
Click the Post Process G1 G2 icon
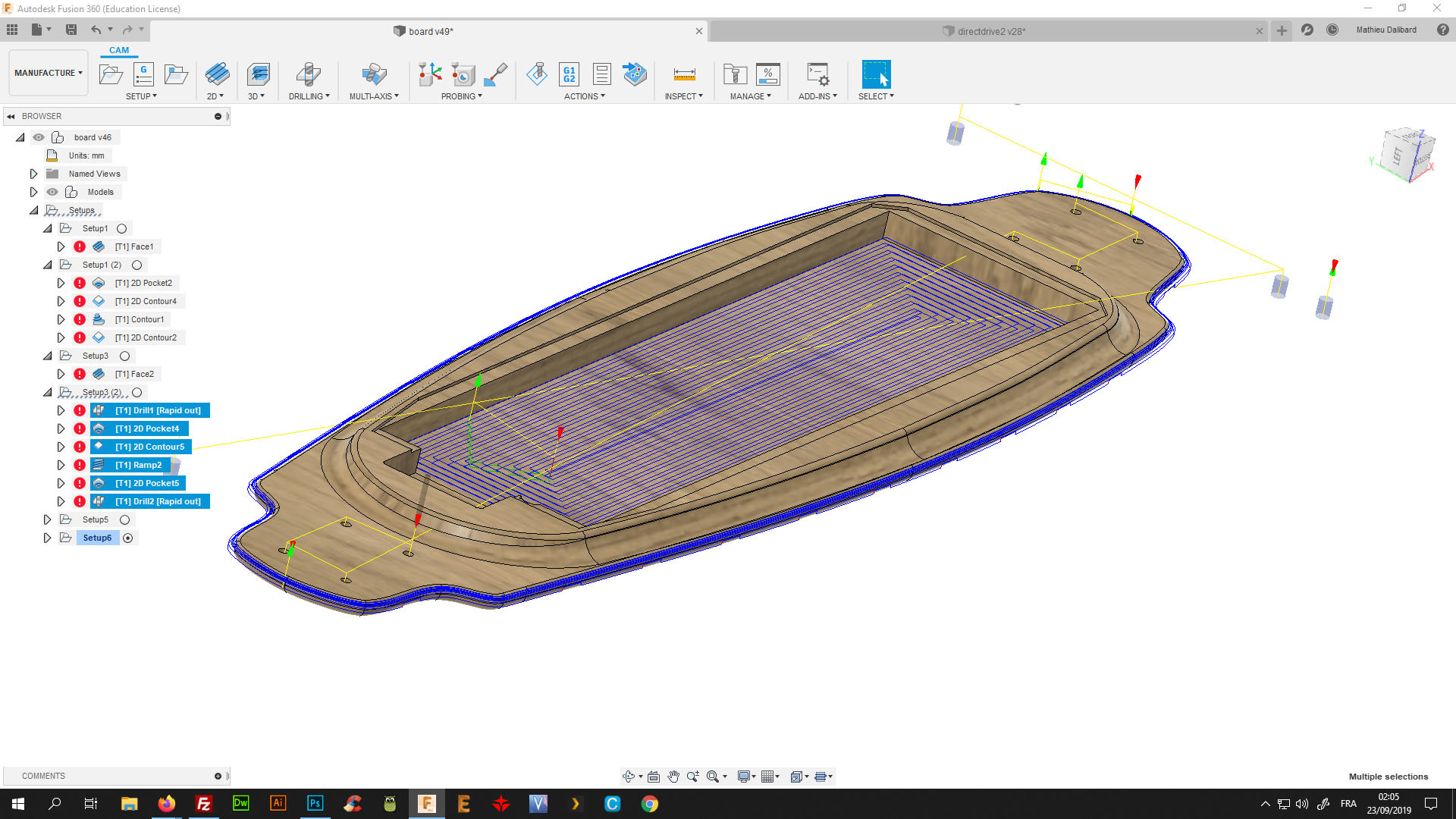569,74
